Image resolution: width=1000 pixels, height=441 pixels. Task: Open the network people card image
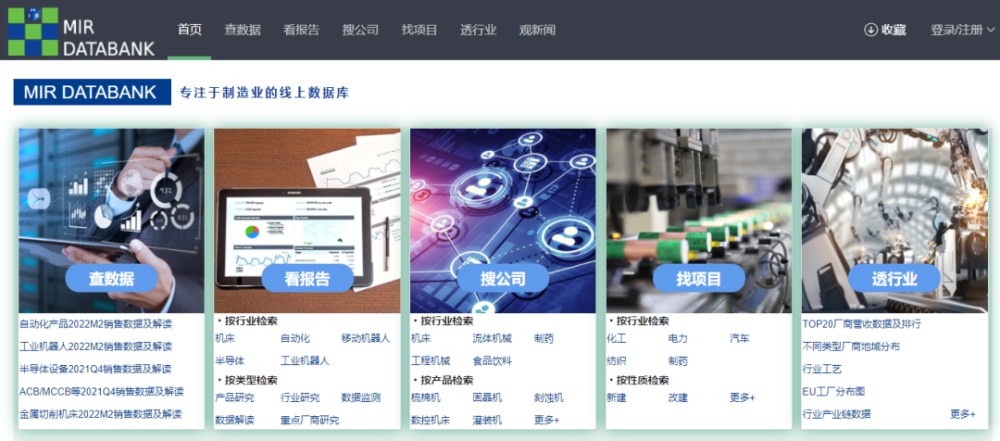click(x=503, y=221)
